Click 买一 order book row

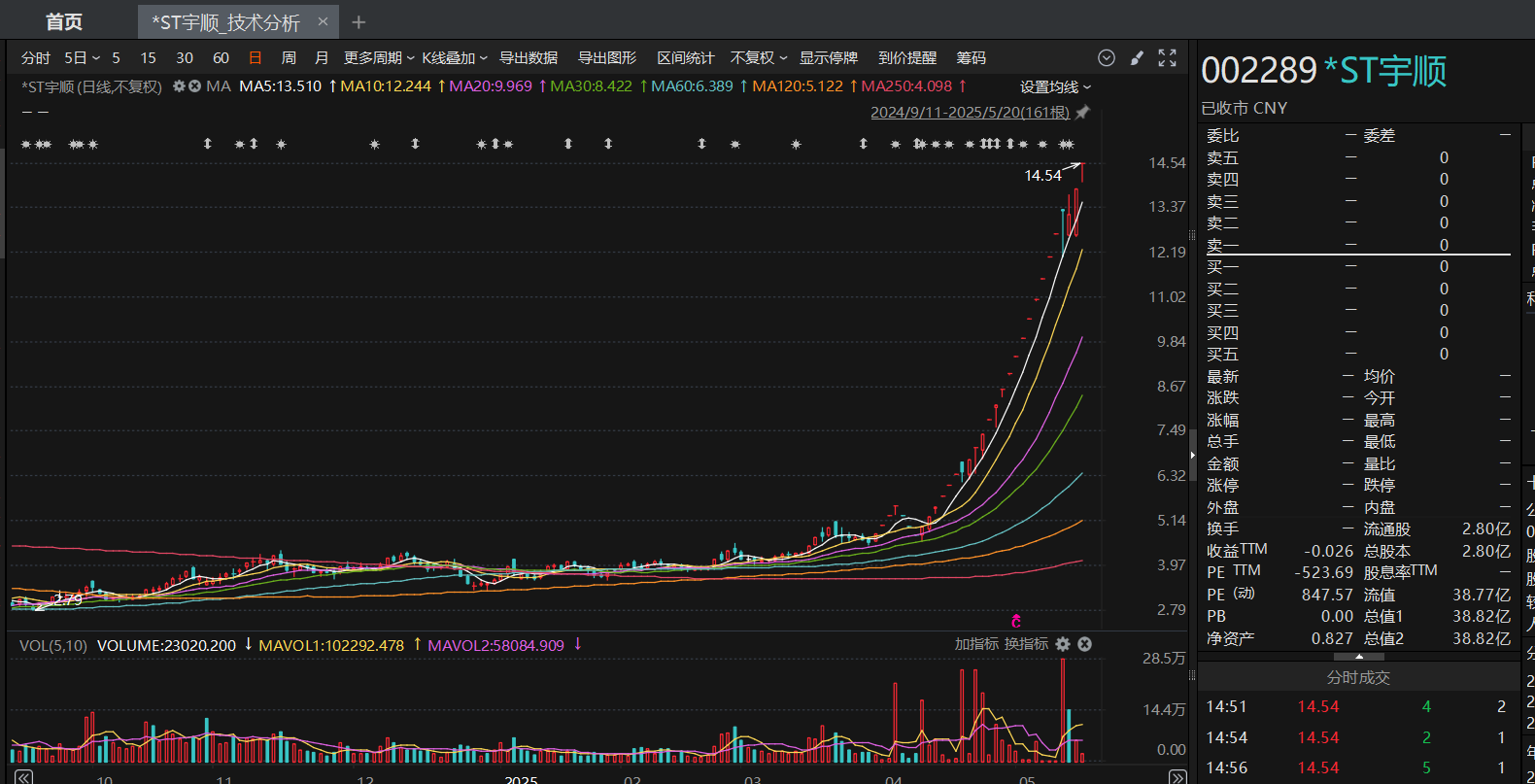coord(1358,266)
